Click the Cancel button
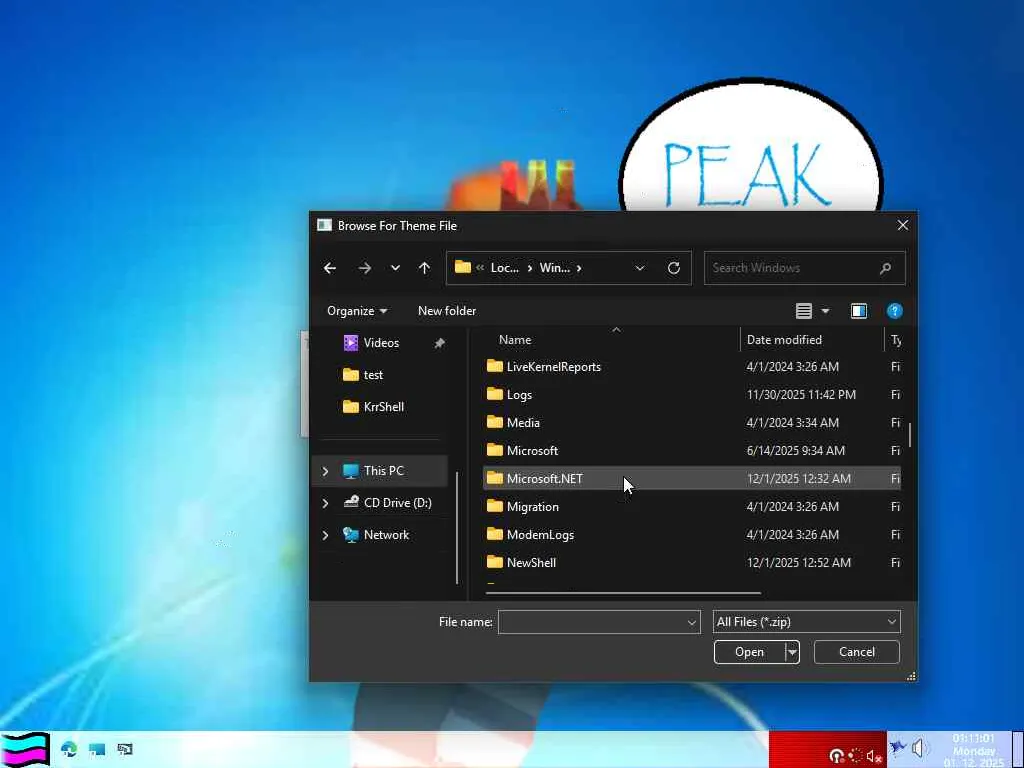This screenshot has height=768, width=1024. click(856, 652)
